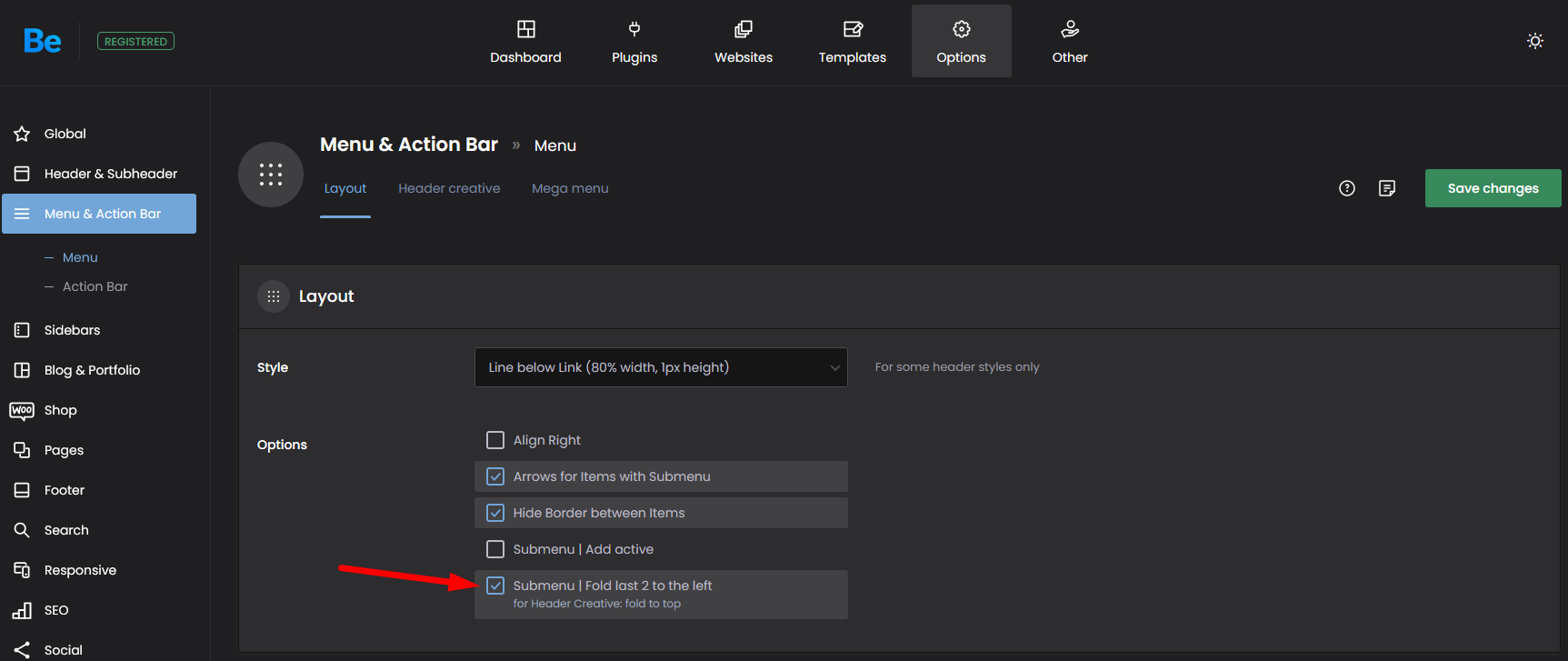Click the Layout section heading
This screenshot has height=661, width=1568.
pyautogui.click(x=326, y=296)
